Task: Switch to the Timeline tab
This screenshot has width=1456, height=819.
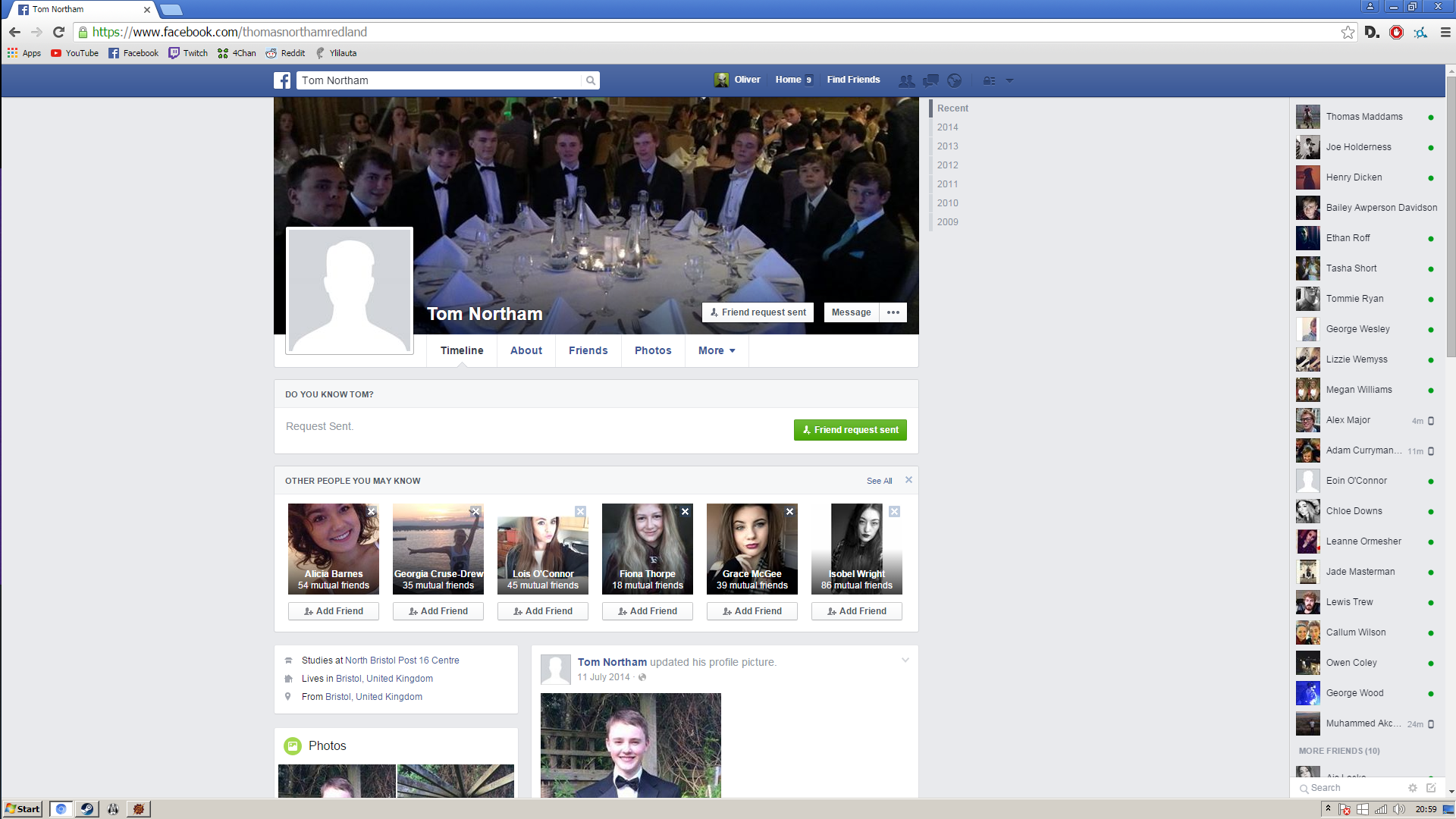Action: [x=462, y=350]
